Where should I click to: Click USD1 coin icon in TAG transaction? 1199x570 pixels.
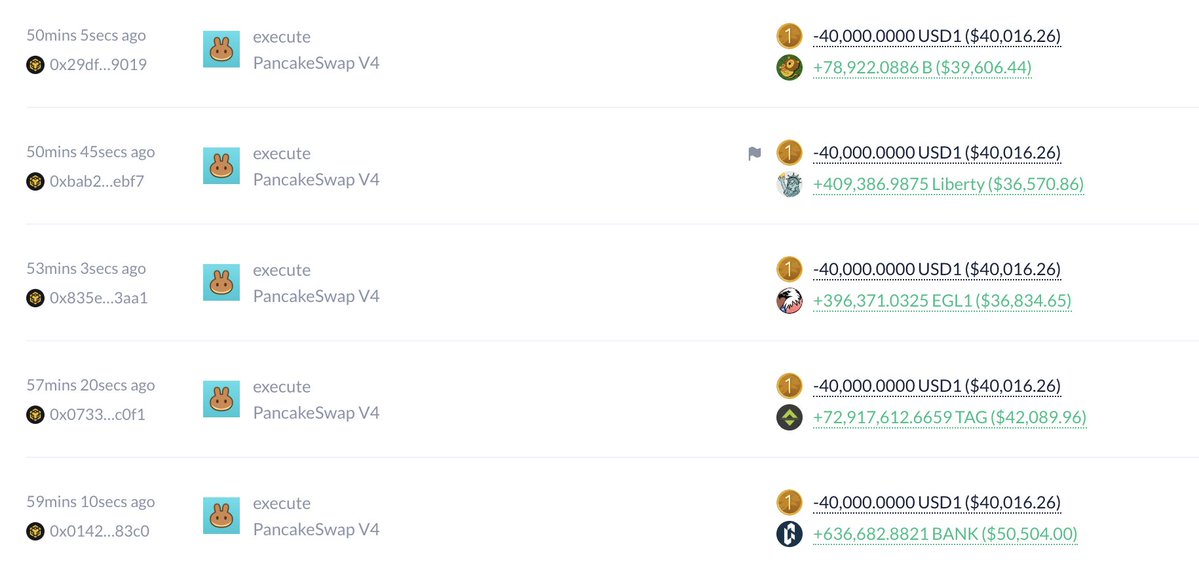[x=789, y=386]
